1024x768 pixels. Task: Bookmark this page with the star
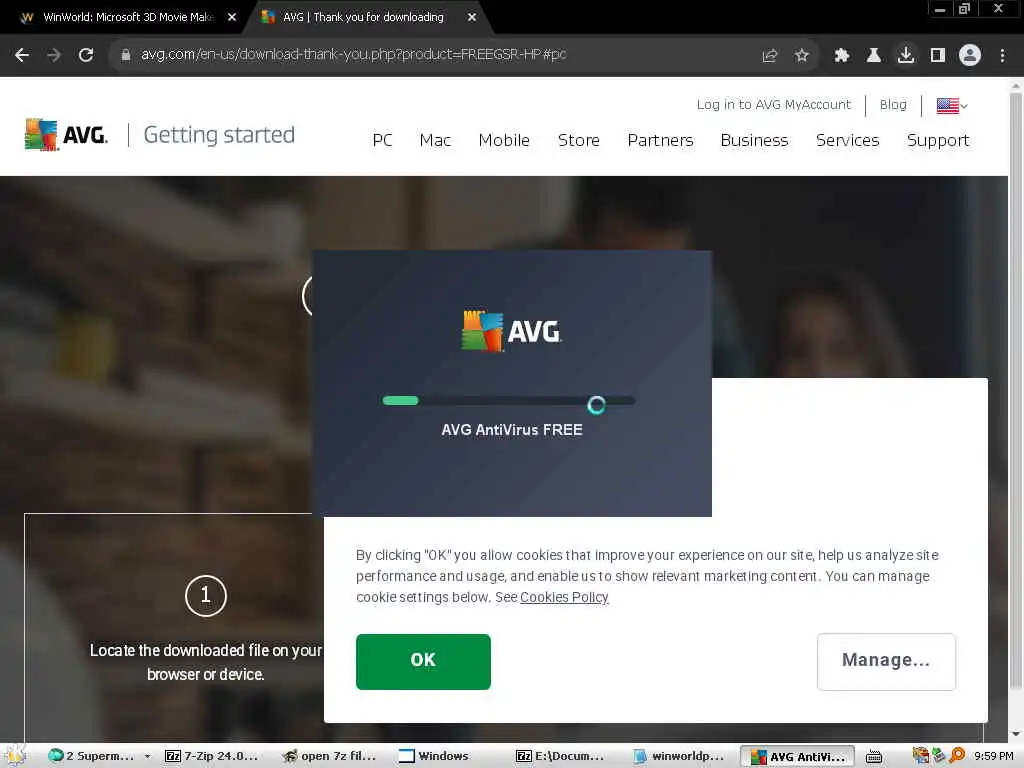(x=802, y=56)
